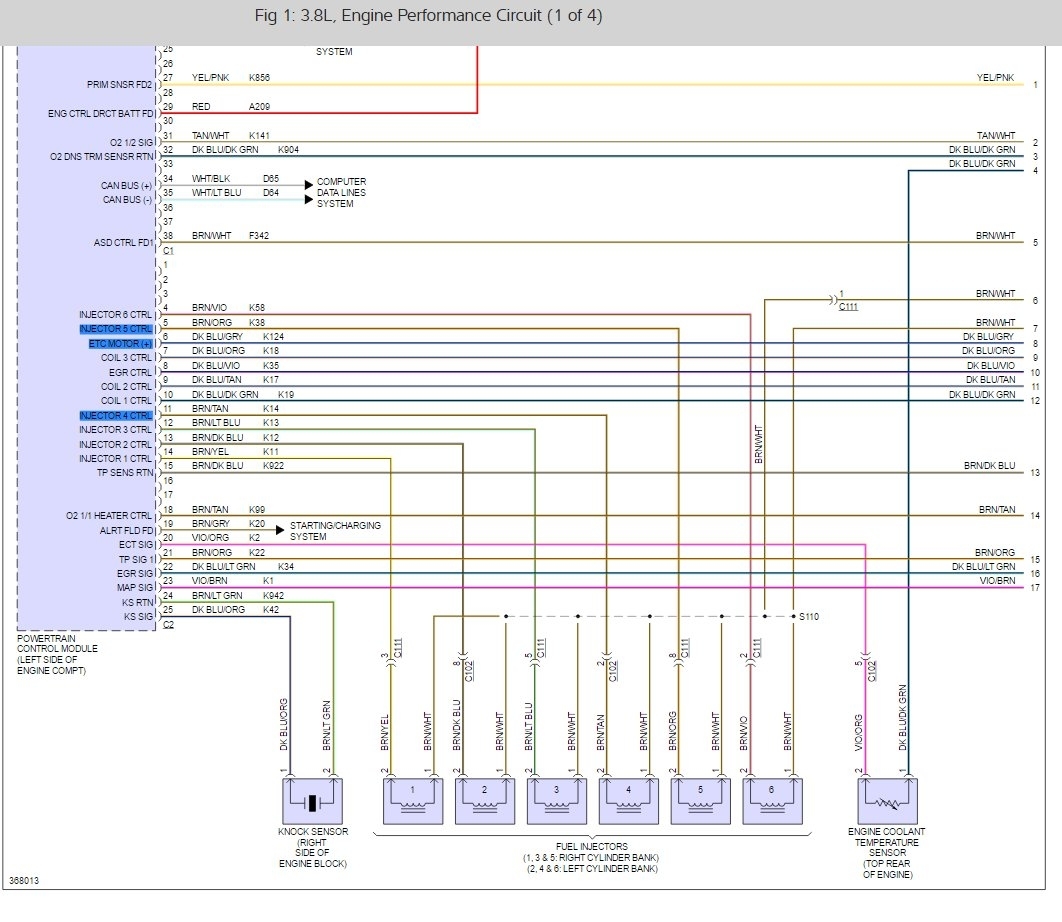Click the S110 splice label
Screen dimensions: 1062x922
tap(810, 617)
